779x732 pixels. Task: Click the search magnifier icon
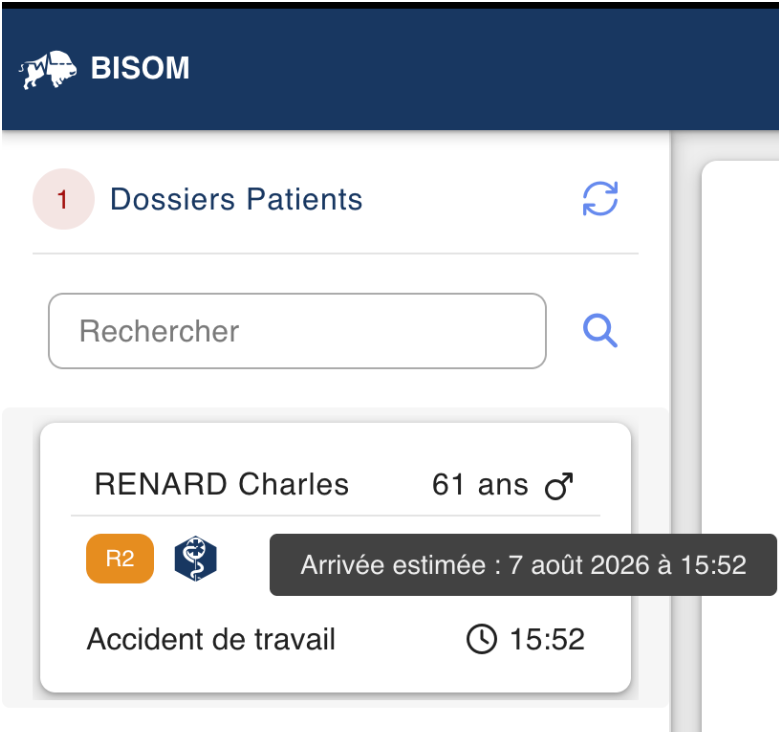click(x=600, y=330)
